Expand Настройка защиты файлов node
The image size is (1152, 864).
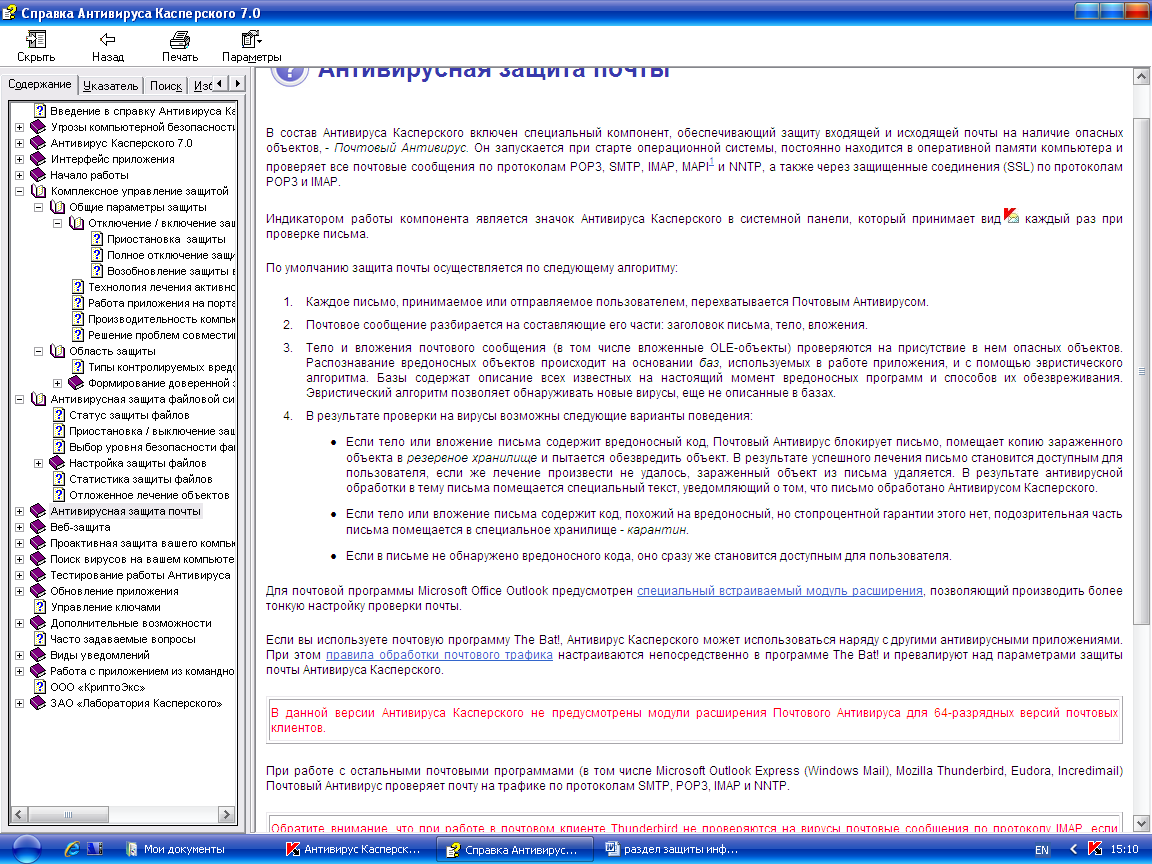[x=39, y=463]
